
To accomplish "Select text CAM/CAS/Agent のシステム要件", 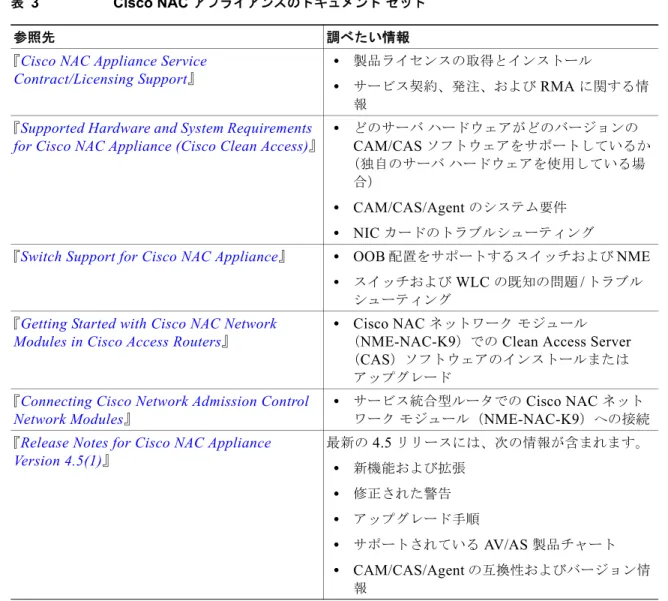I will tap(460, 207).
